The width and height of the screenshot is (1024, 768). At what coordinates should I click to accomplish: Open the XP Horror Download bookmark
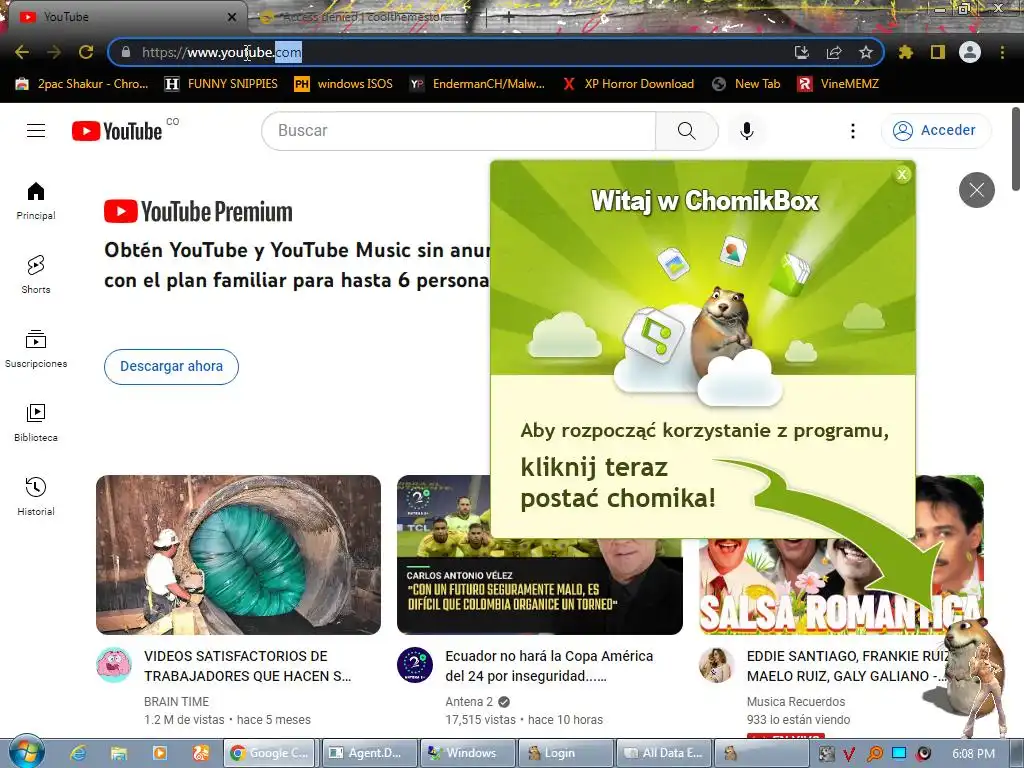[628, 84]
